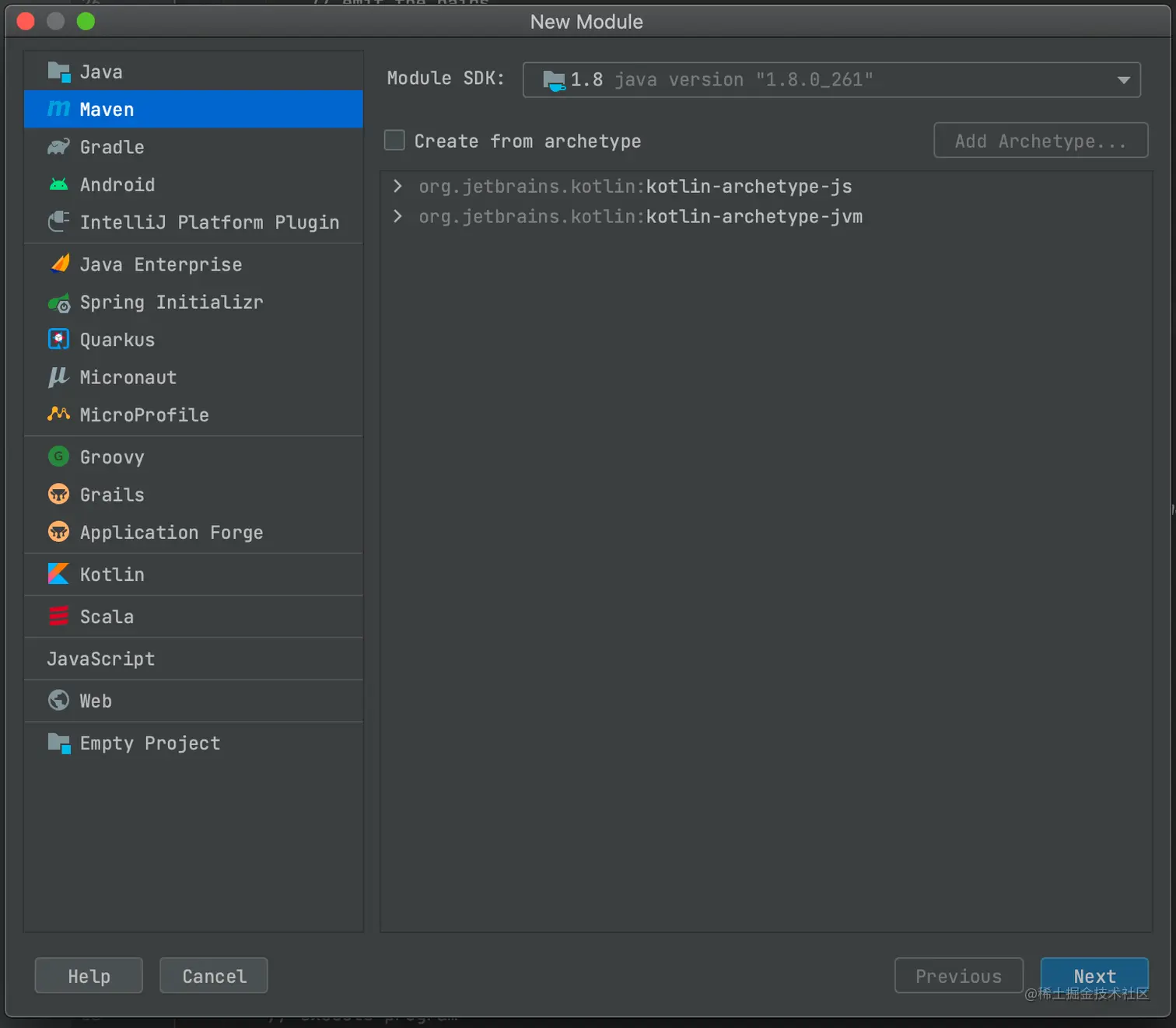Select Java module type

[194, 72]
